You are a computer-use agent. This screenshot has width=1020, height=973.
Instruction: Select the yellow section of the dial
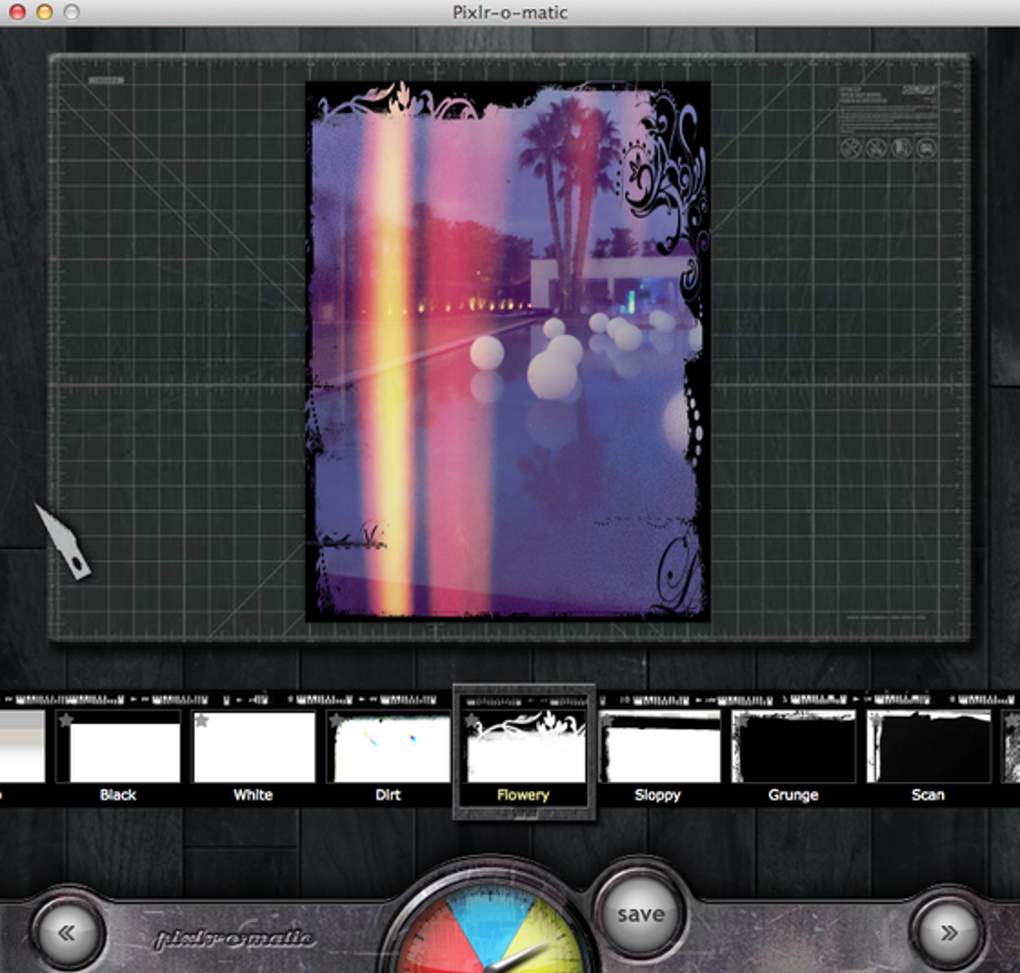tap(543, 937)
